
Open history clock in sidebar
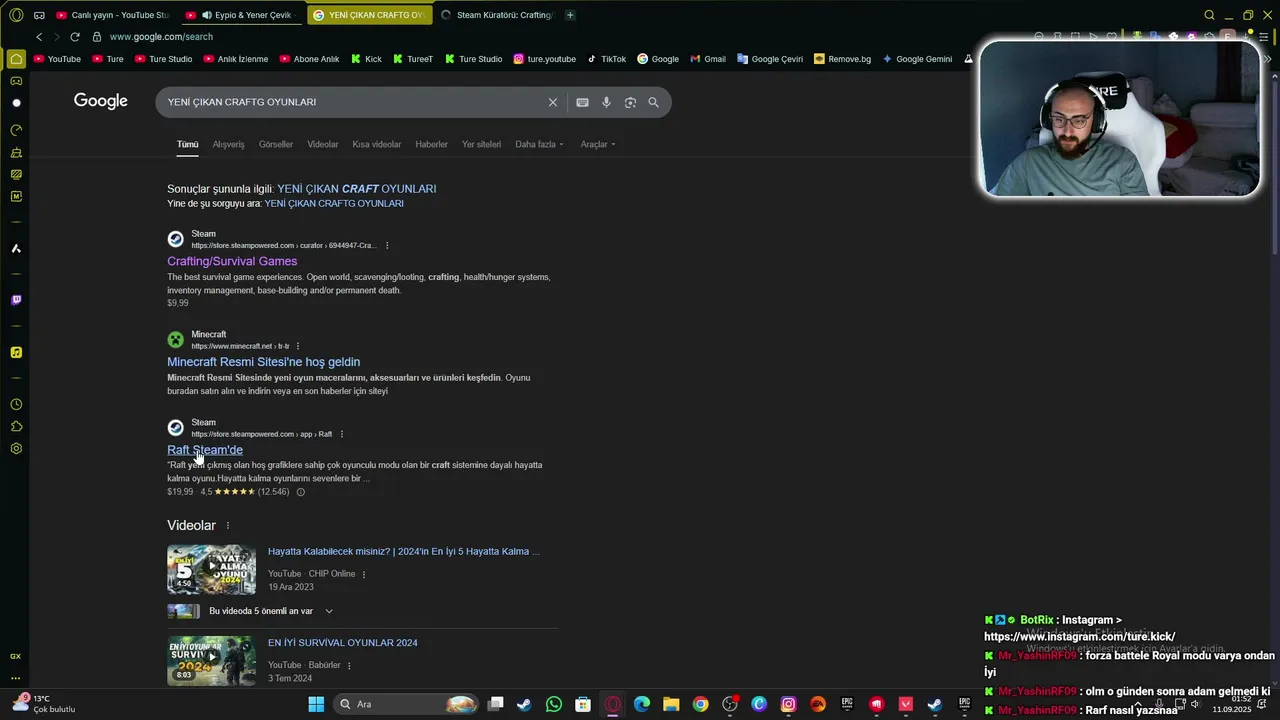click(x=16, y=404)
